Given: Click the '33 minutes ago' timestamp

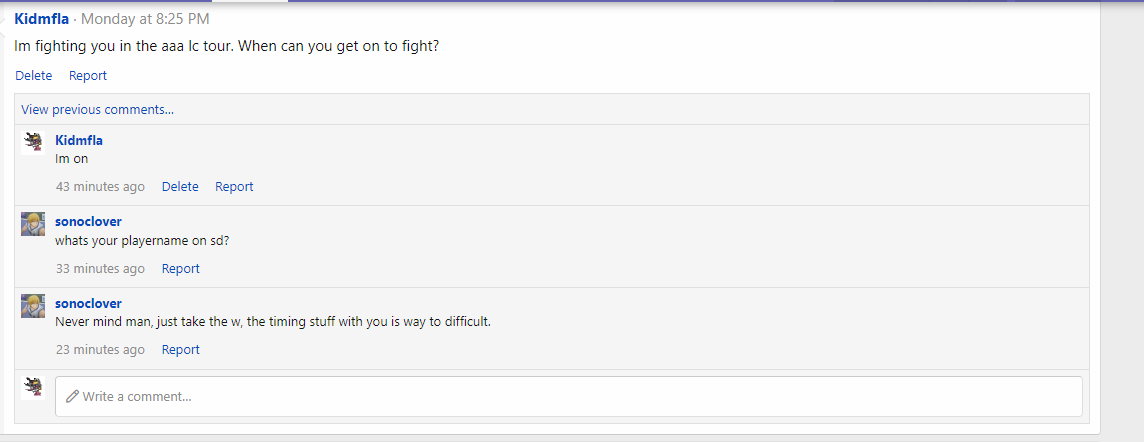Looking at the screenshot, I should pos(100,268).
